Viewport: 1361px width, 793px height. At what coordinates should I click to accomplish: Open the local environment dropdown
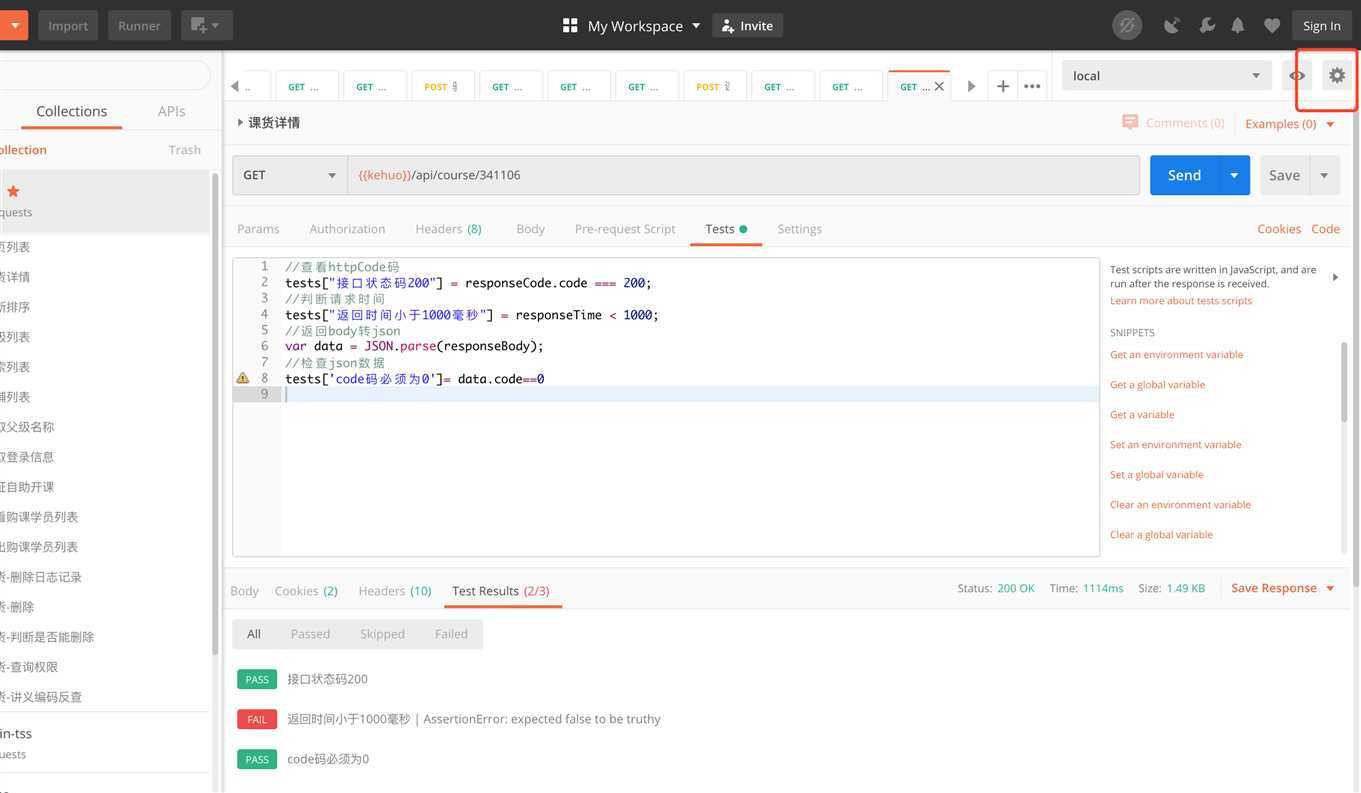1167,75
